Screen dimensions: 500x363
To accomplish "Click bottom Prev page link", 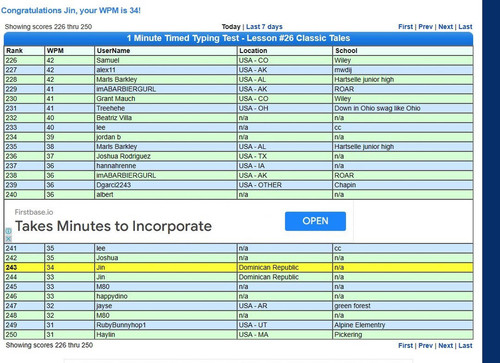I will pos(425,346).
